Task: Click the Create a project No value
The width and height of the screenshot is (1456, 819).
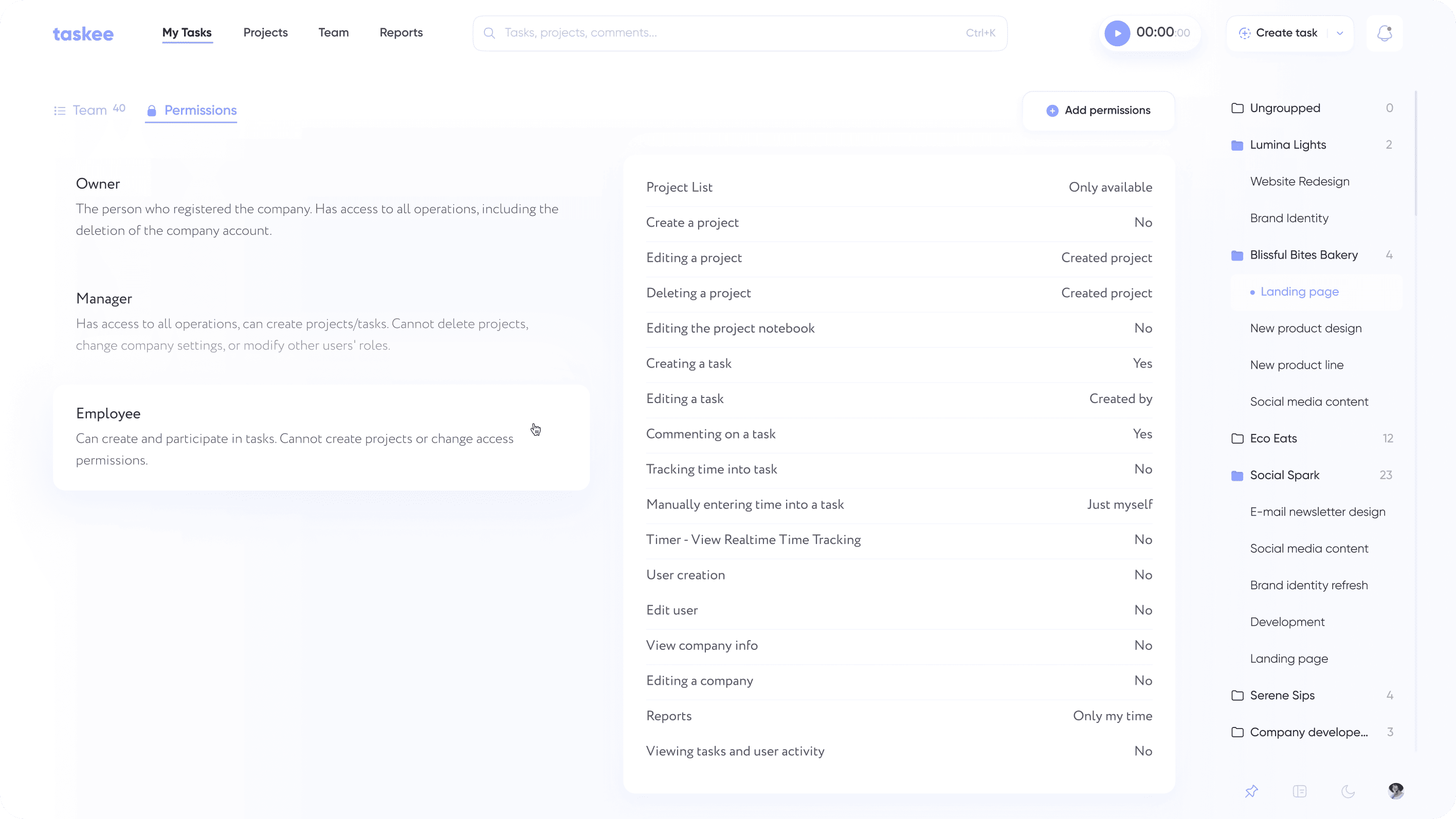Action: point(1143,223)
